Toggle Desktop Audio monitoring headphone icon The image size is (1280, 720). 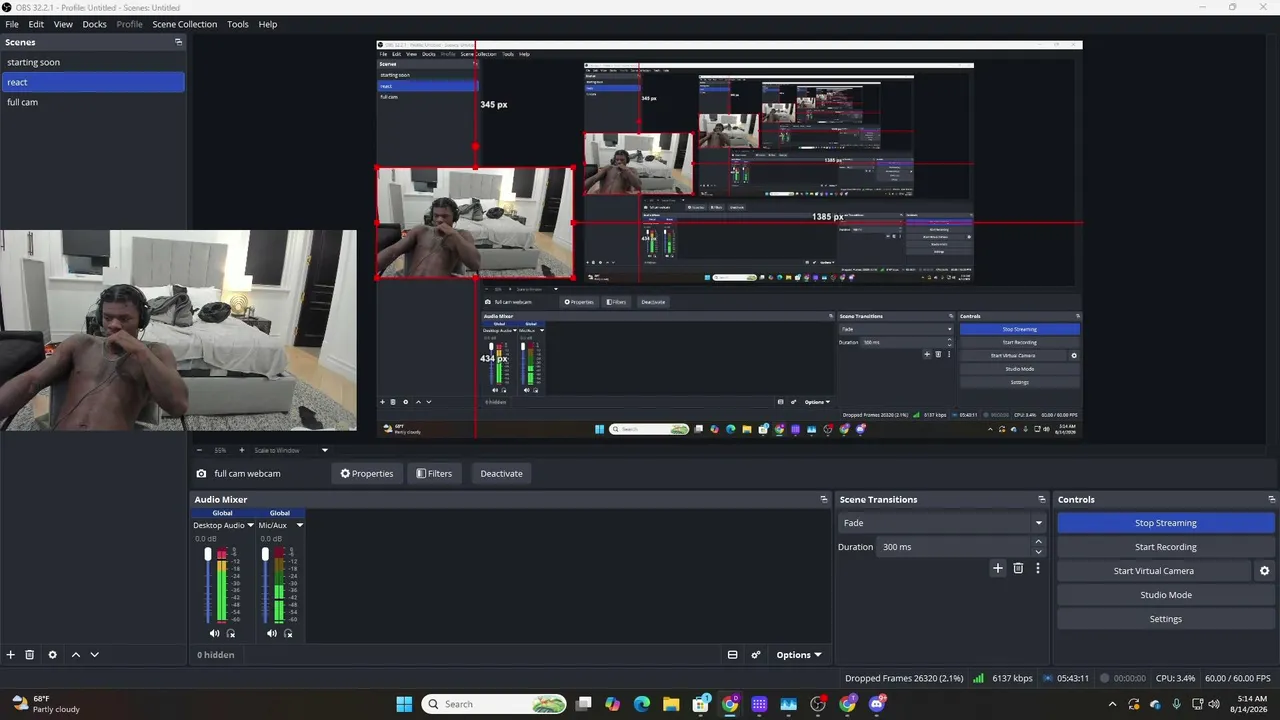pyautogui.click(x=231, y=633)
